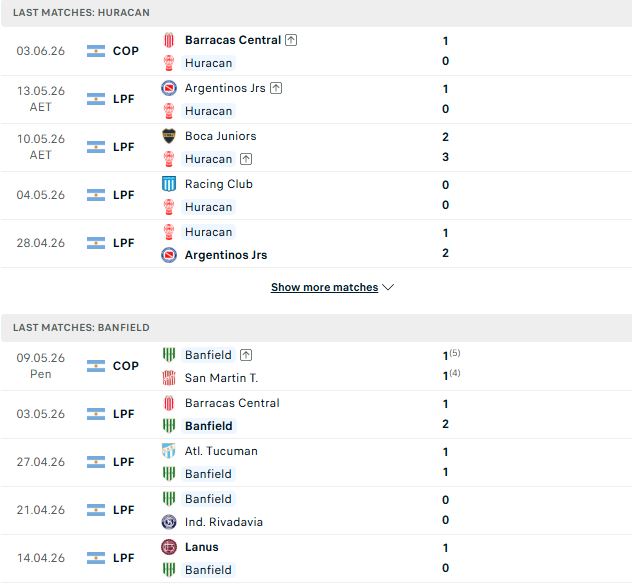Open the Last Matches: Huracan section header

(x=316, y=13)
